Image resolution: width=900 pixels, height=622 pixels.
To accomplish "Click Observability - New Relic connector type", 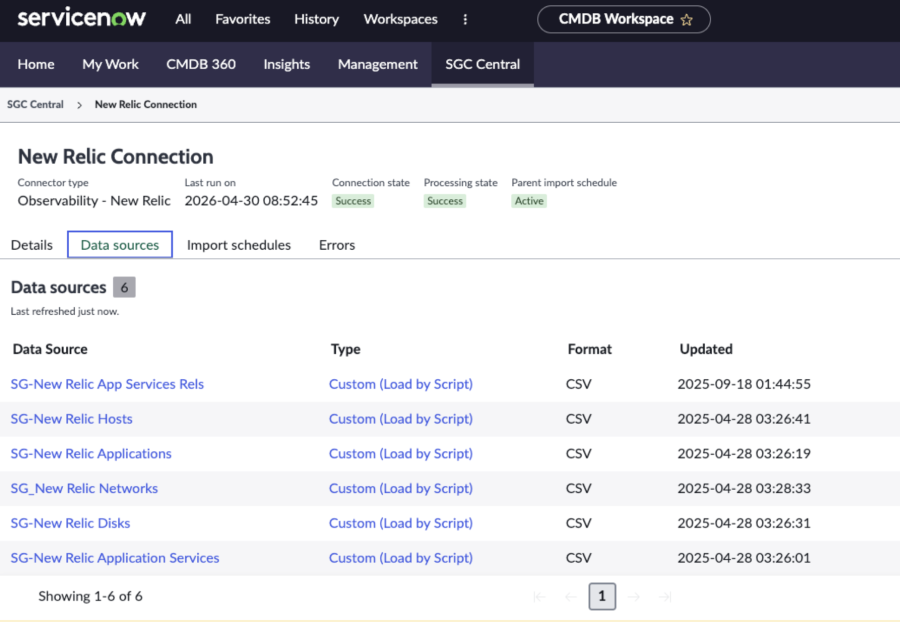I will (x=94, y=201).
